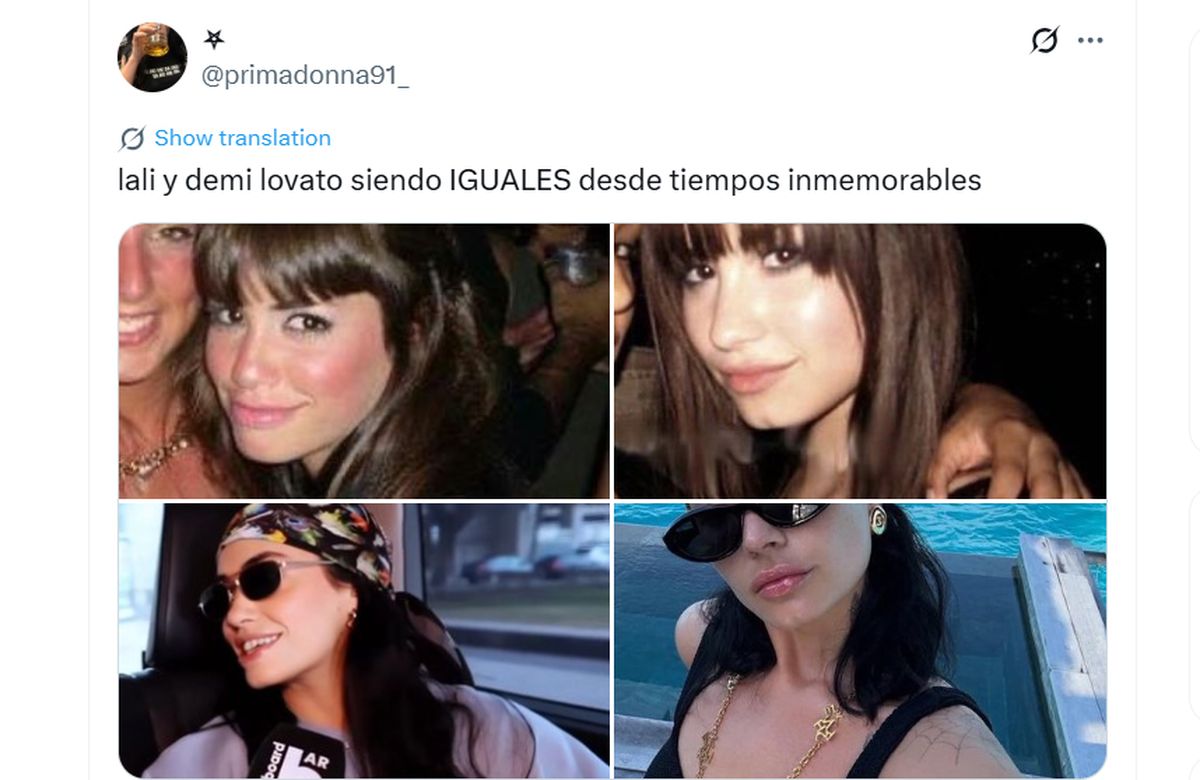Open the @primadonna91_ handle link

(305, 78)
